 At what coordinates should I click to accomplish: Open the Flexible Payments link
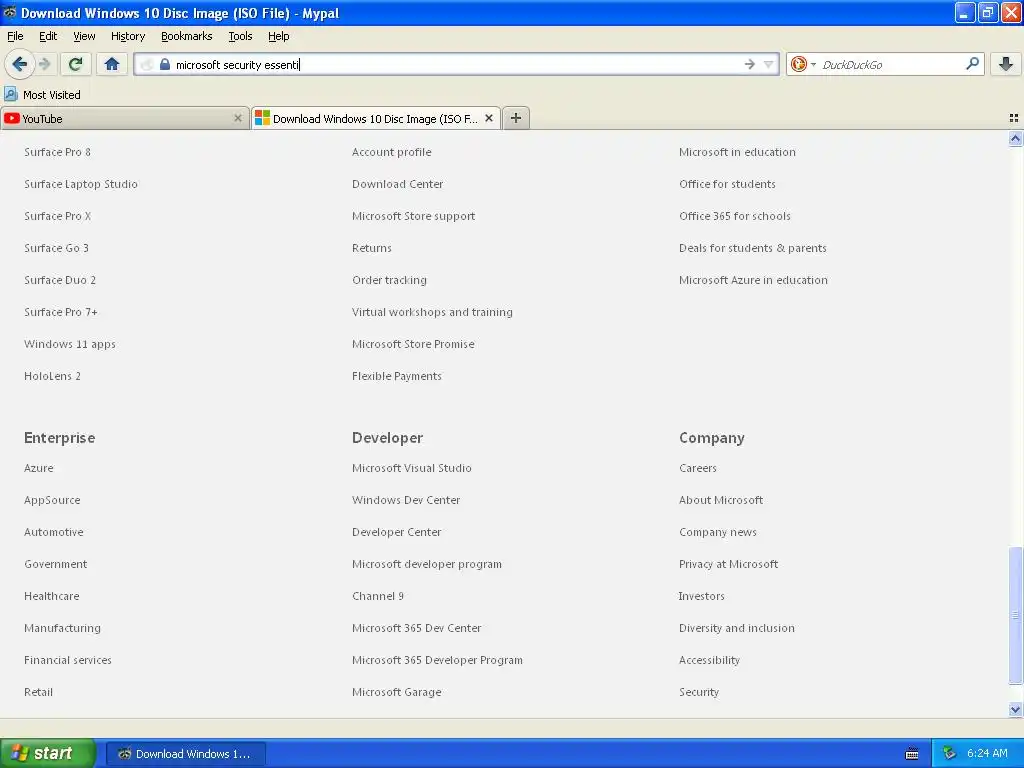click(x=396, y=376)
